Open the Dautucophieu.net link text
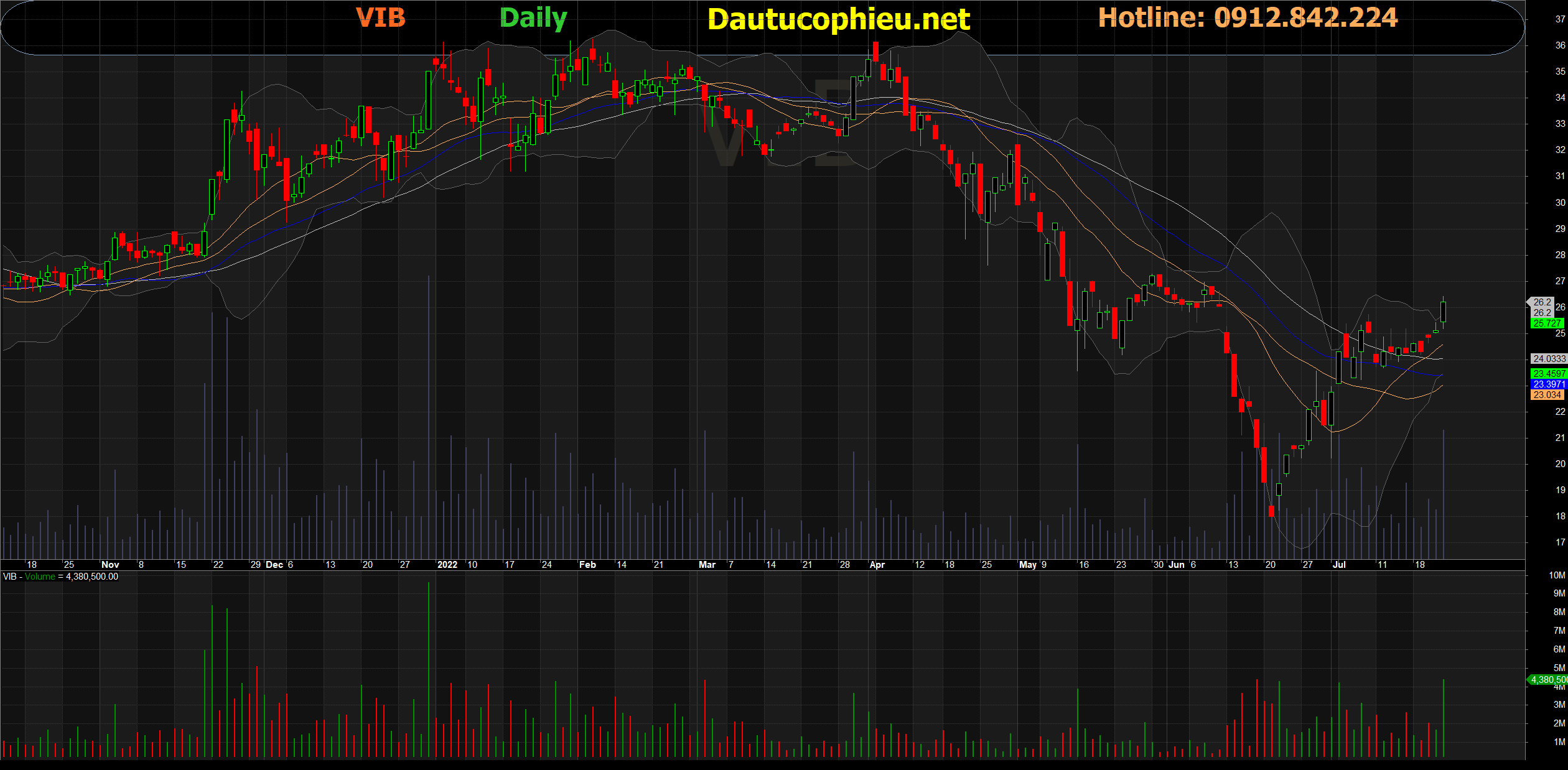Viewport: 1568px width, 770px height. pyautogui.click(x=838, y=20)
